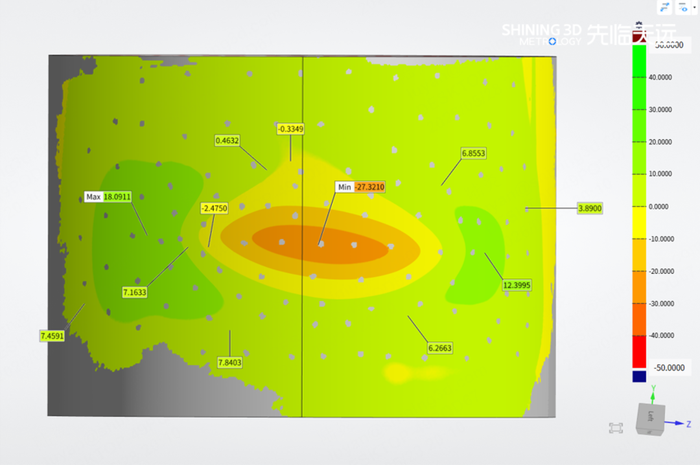Click the 30.0000 scale tick label
This screenshot has width=700, height=465.
pyautogui.click(x=660, y=110)
